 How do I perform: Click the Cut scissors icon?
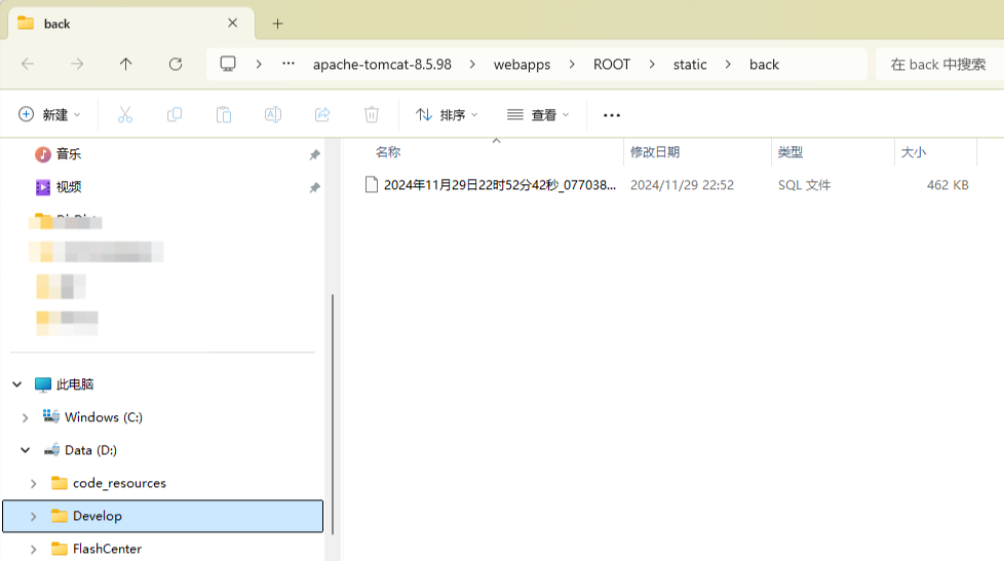coord(125,115)
